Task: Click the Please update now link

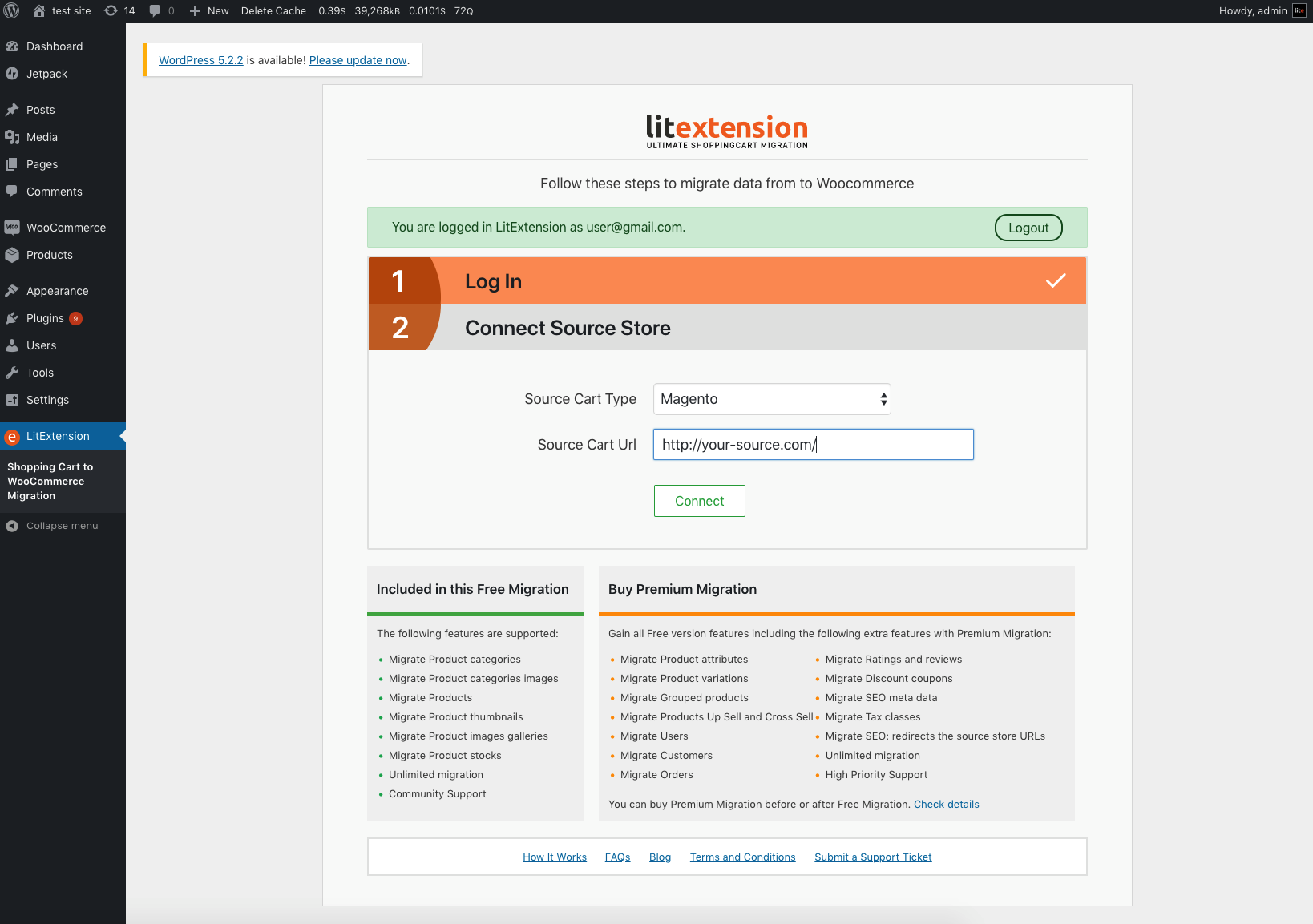Action: tap(358, 60)
